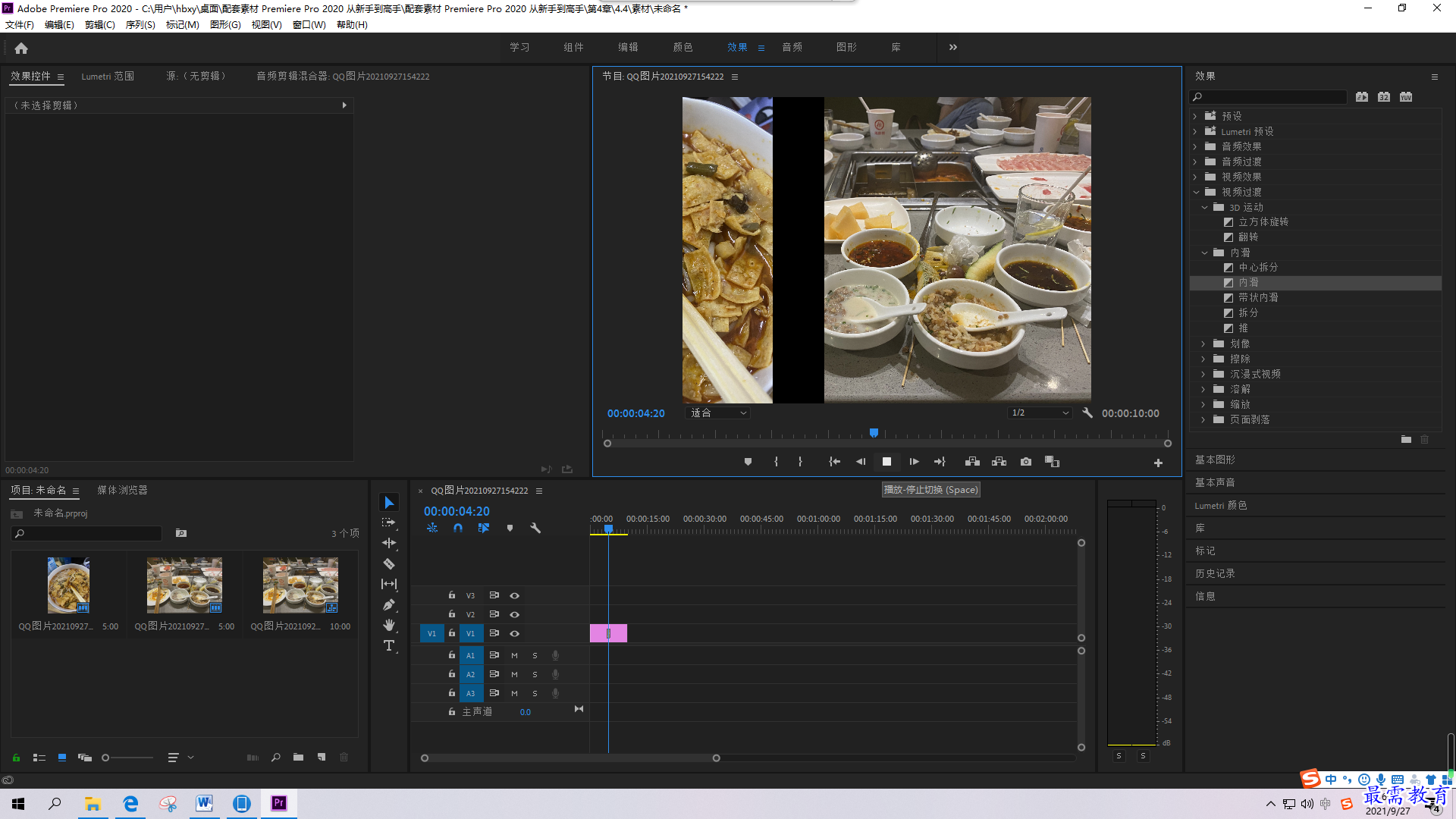
Task: Open the 历史记录 panel
Action: click(x=1215, y=573)
